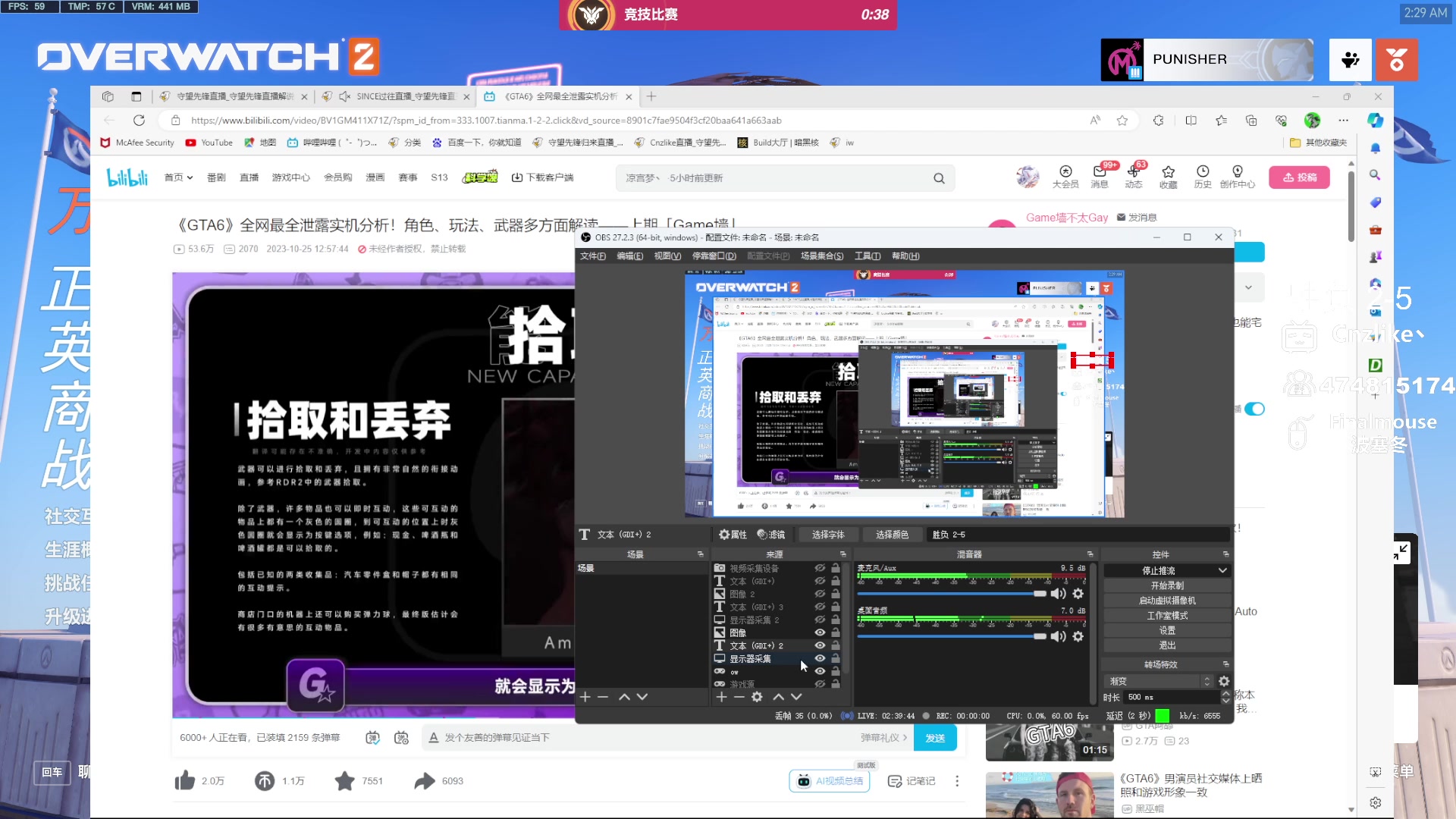Image resolution: width=1456 pixels, height=819 pixels.
Task: Open 桌面音频 audio settings gear in mixer
Action: (x=1078, y=636)
